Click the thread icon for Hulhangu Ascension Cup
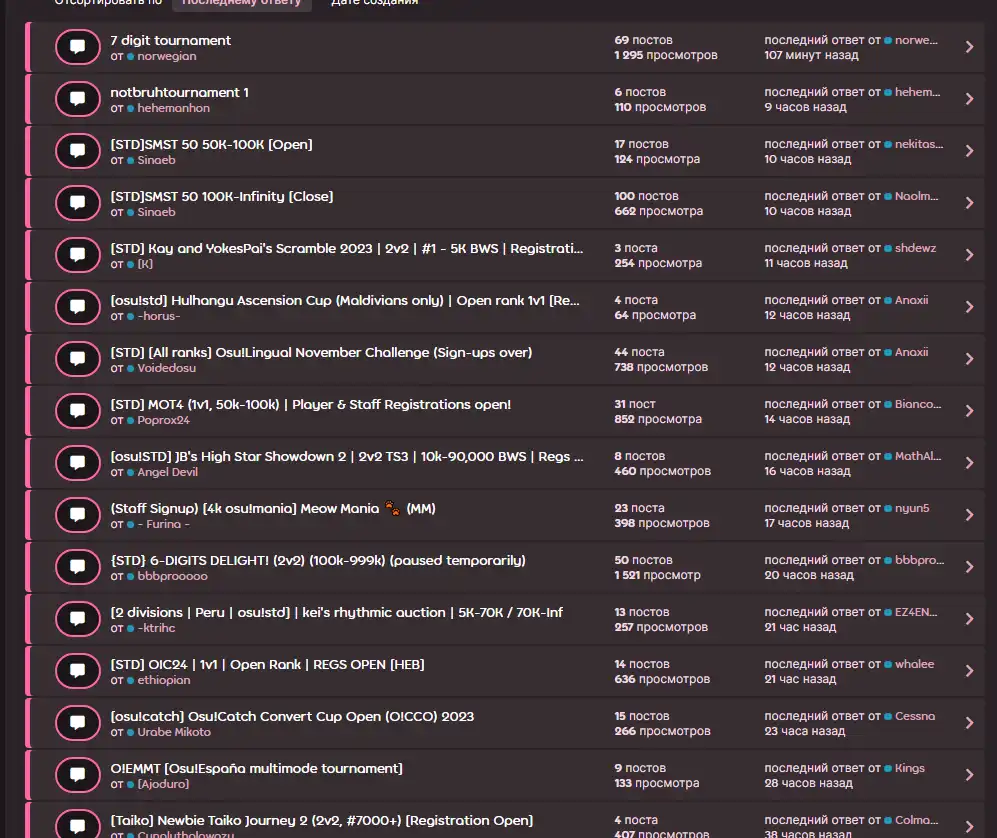Screen dimensions: 997x838 point(78,307)
